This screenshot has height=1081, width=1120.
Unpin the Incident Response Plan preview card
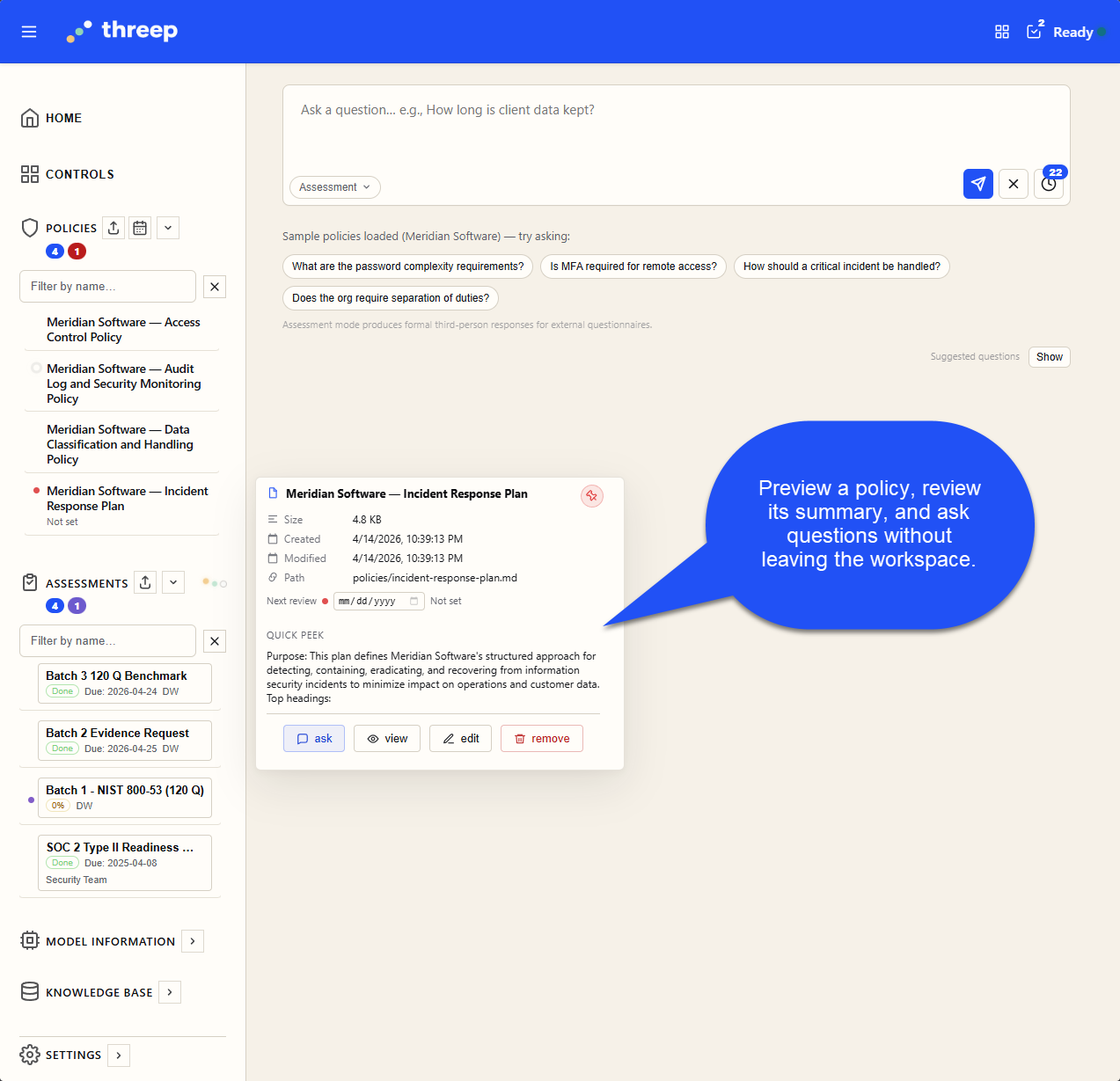click(x=591, y=495)
